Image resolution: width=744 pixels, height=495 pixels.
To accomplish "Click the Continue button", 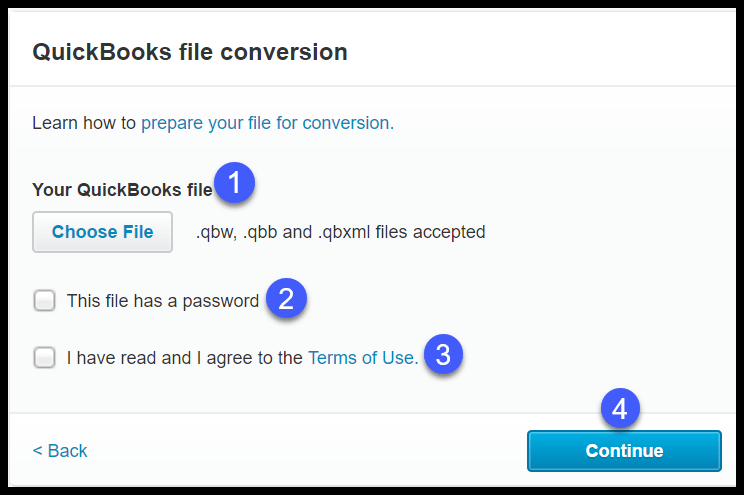I will pos(624,450).
